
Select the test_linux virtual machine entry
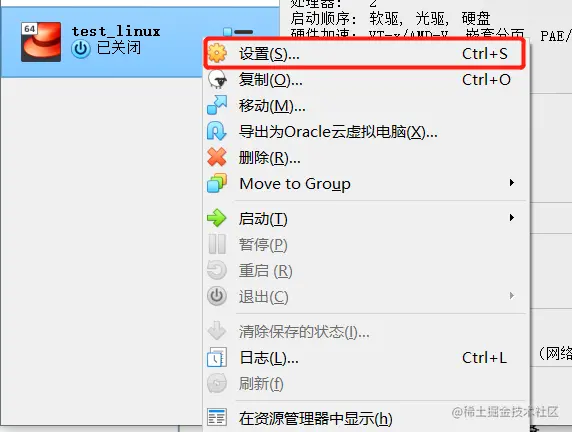point(140,42)
